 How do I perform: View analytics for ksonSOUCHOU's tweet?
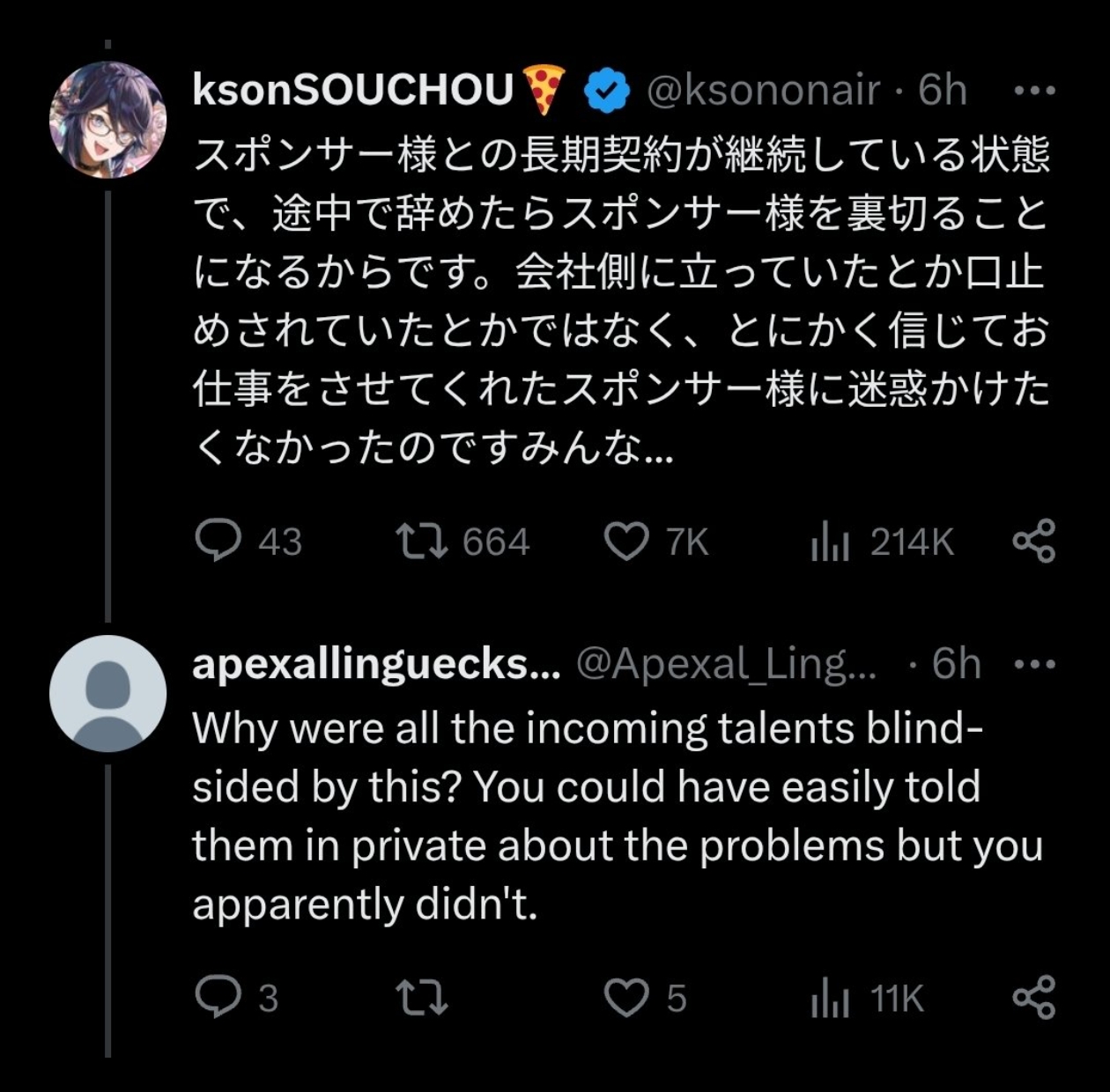(x=829, y=541)
